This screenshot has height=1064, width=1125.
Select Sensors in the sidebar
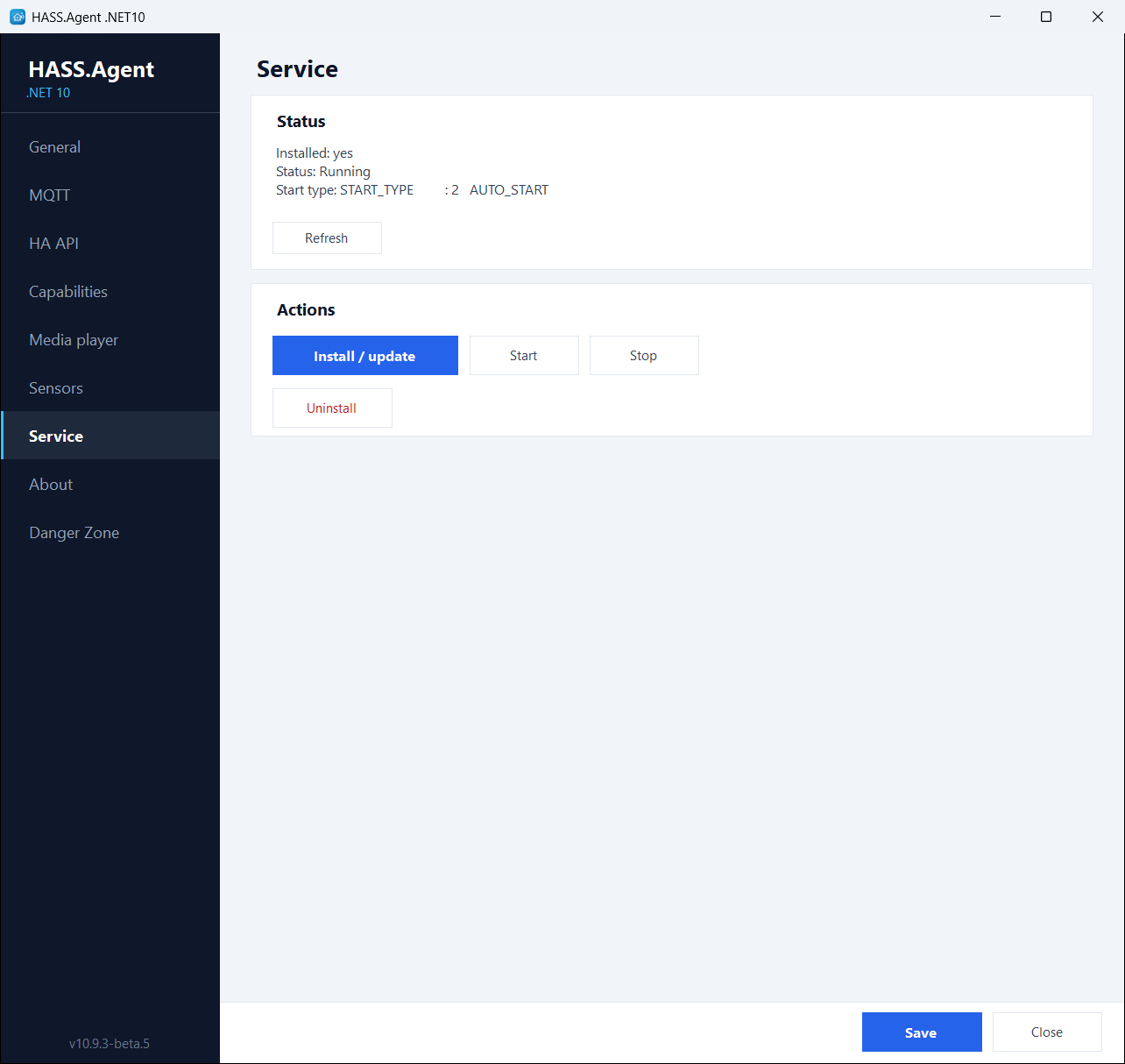click(110, 388)
